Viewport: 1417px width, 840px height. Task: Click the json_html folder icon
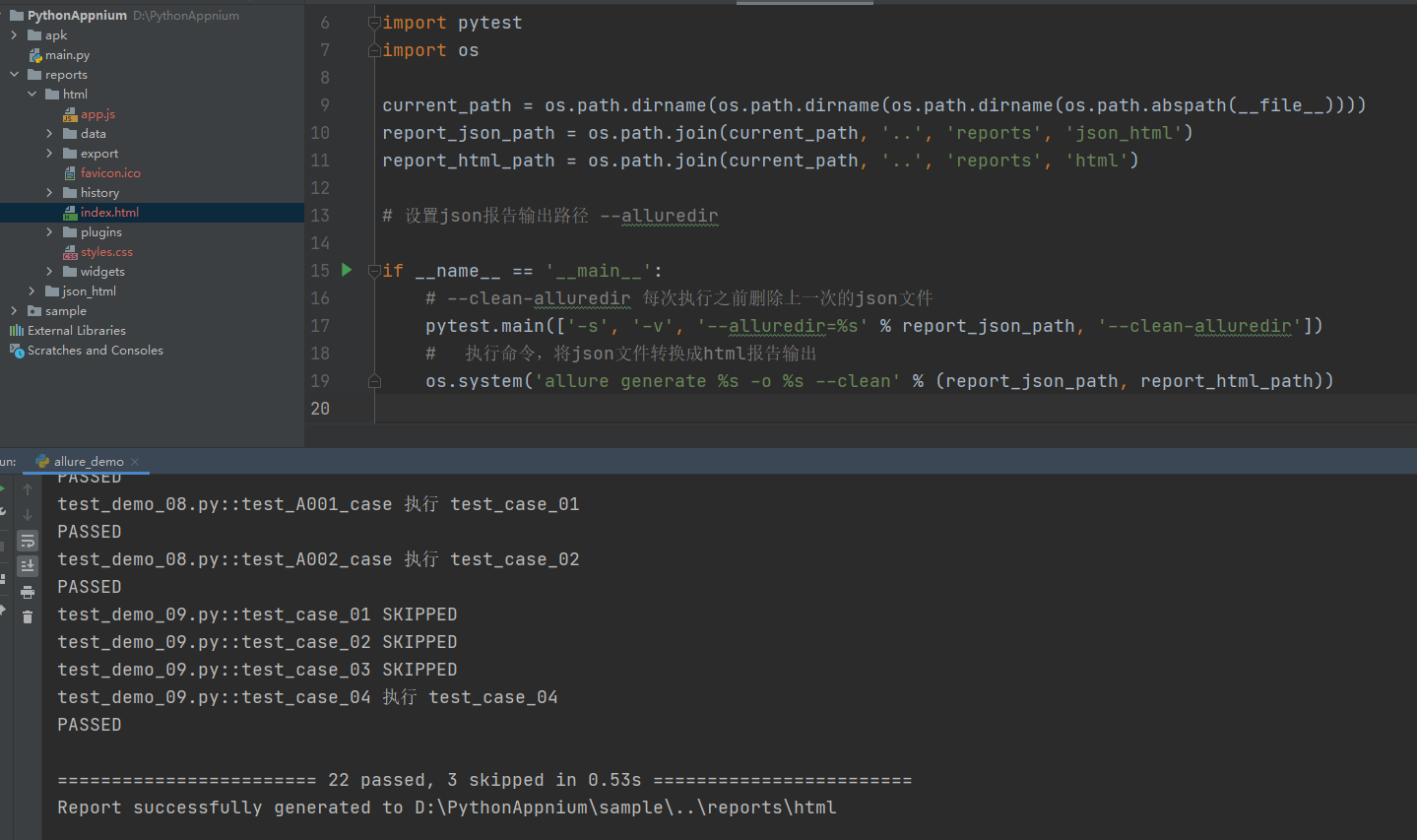click(x=52, y=291)
